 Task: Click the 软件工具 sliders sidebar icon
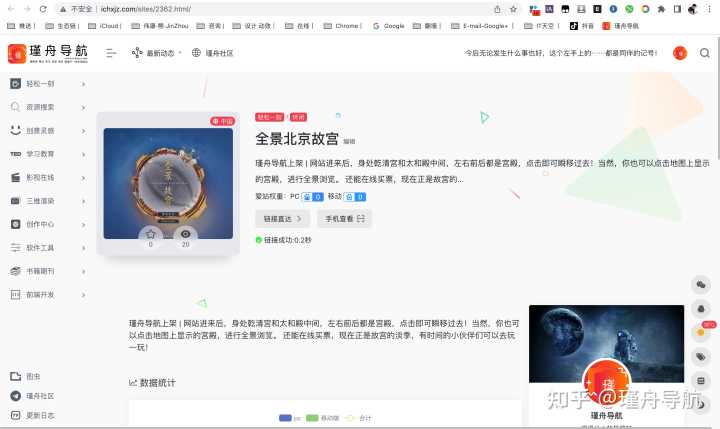(16, 248)
